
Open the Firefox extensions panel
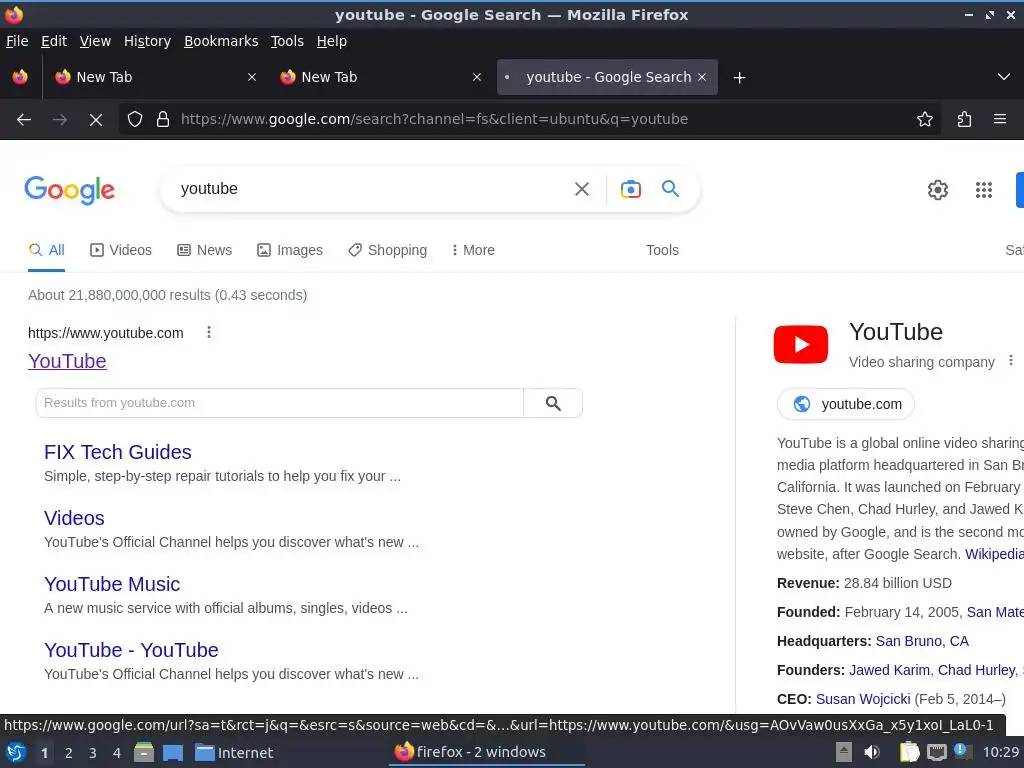point(964,120)
